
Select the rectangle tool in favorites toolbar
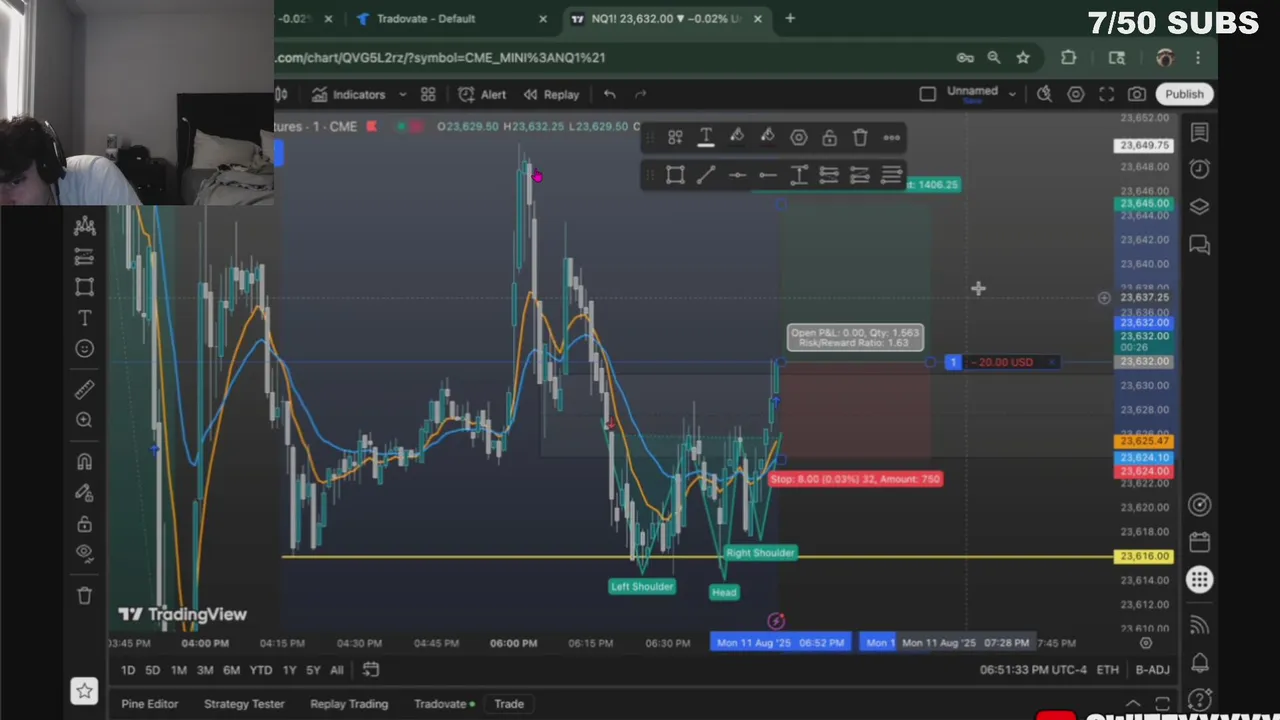click(675, 176)
